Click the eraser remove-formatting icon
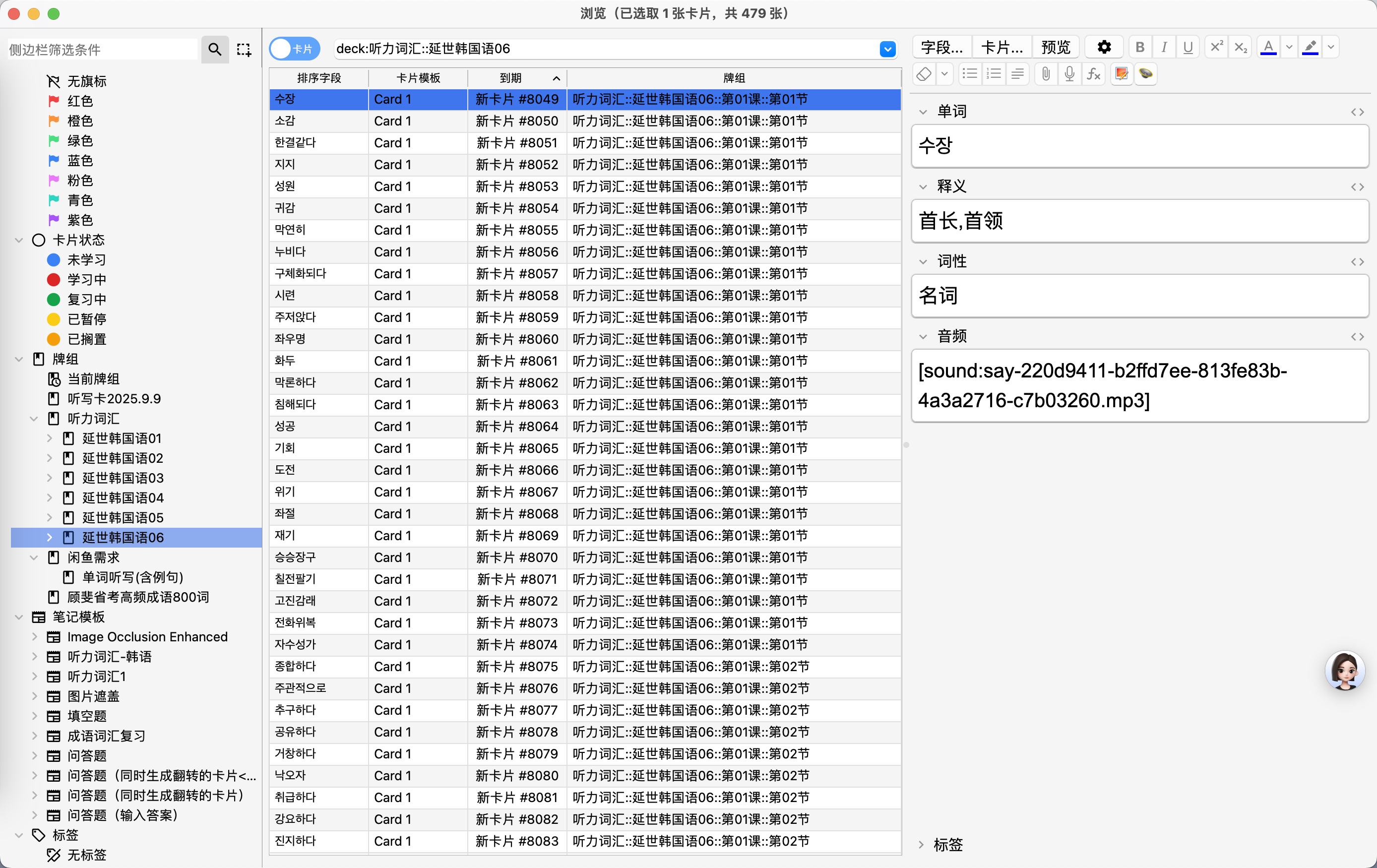This screenshot has width=1377, height=868. pos(924,74)
